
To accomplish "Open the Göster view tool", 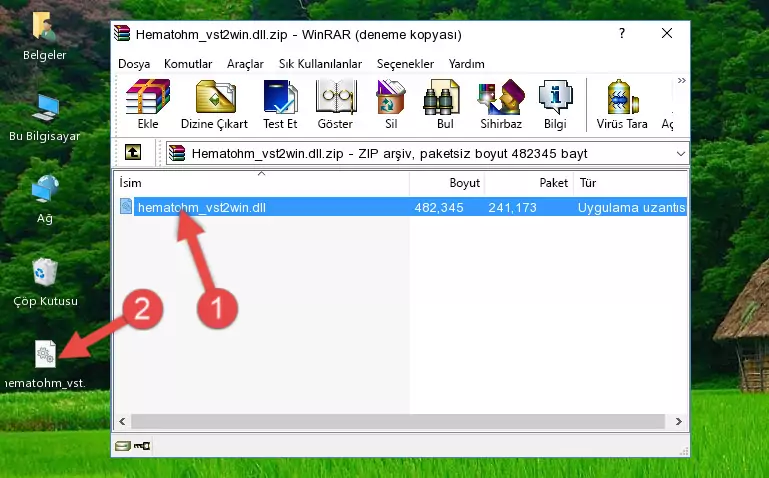I will point(335,104).
